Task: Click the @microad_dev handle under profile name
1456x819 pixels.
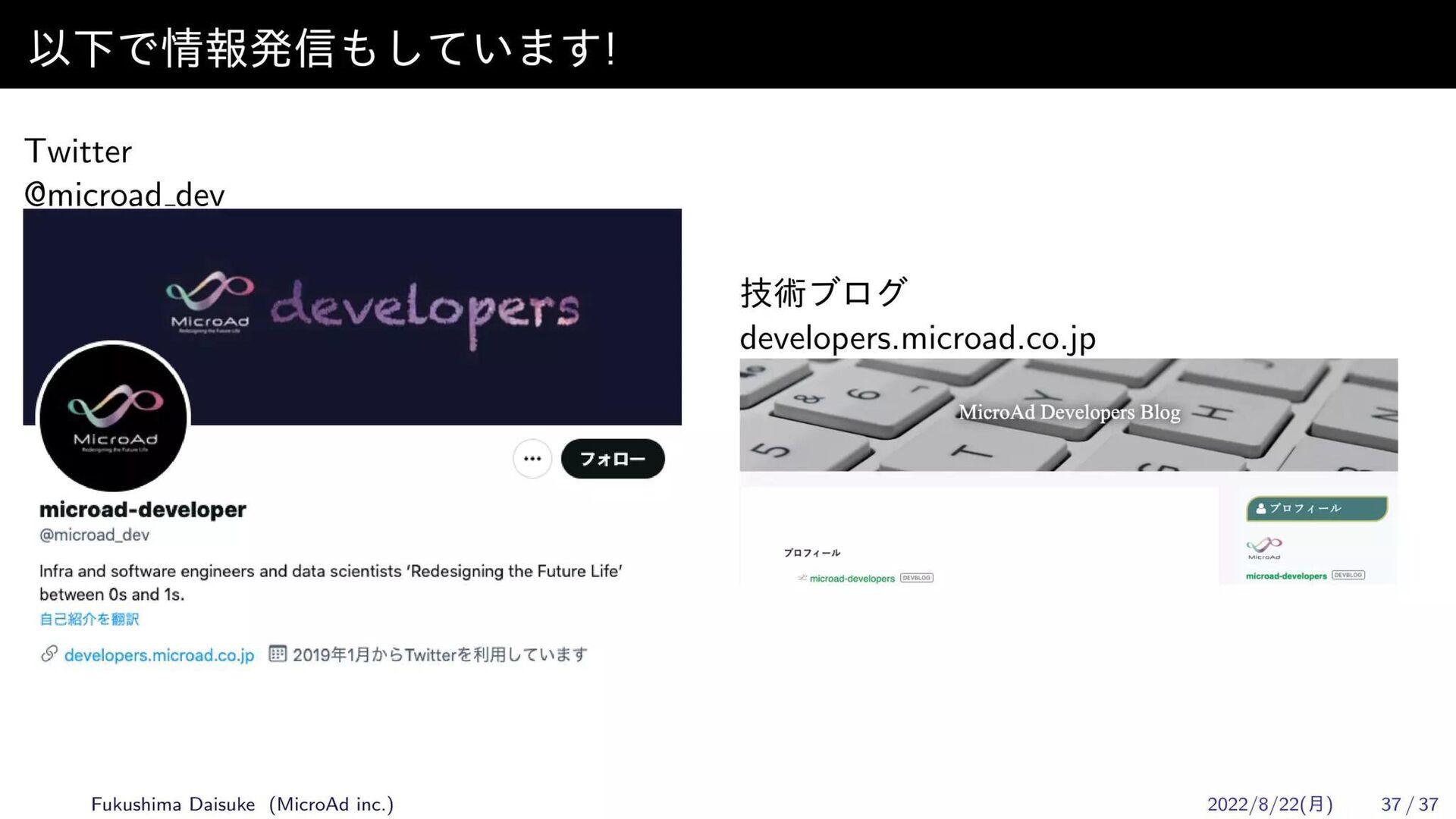Action: coord(94,535)
